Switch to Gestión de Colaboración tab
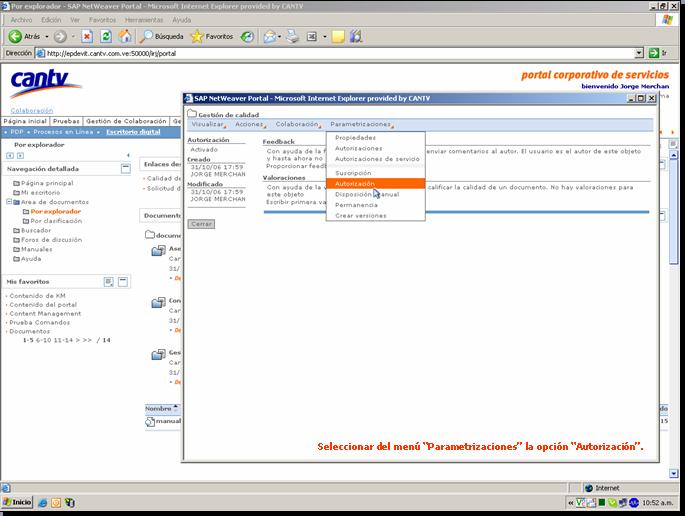 point(126,121)
